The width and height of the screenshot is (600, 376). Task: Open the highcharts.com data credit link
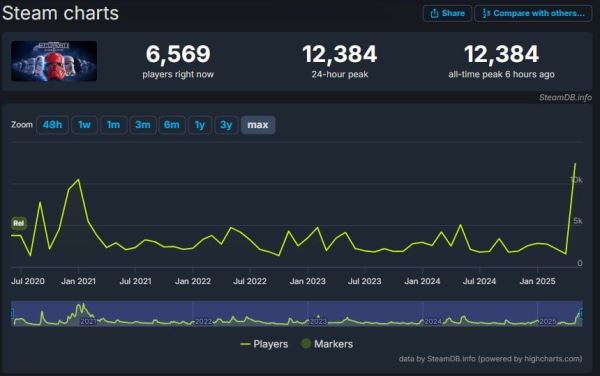[x=490, y=359]
